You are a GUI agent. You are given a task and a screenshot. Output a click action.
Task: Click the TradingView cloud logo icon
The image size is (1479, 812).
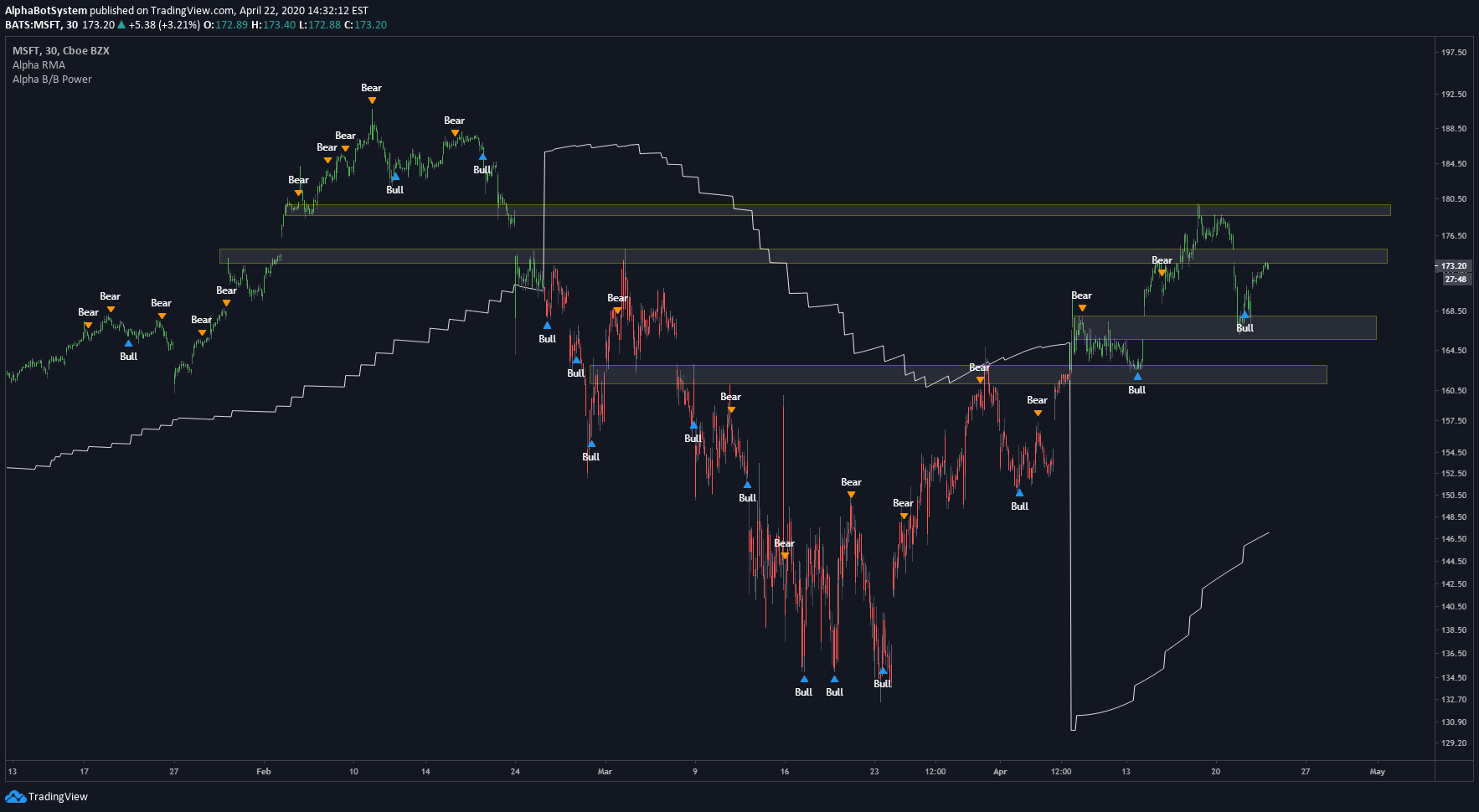coord(15,796)
